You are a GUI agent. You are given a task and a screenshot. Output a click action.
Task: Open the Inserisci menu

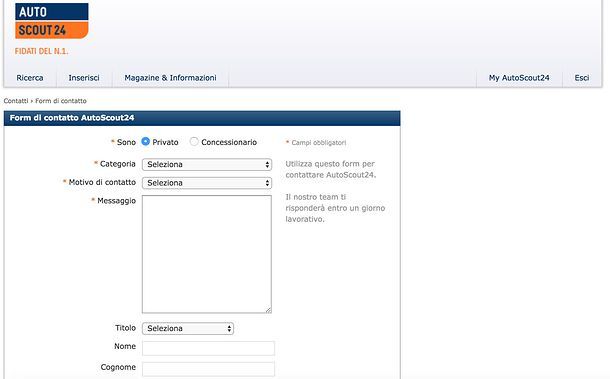point(84,78)
